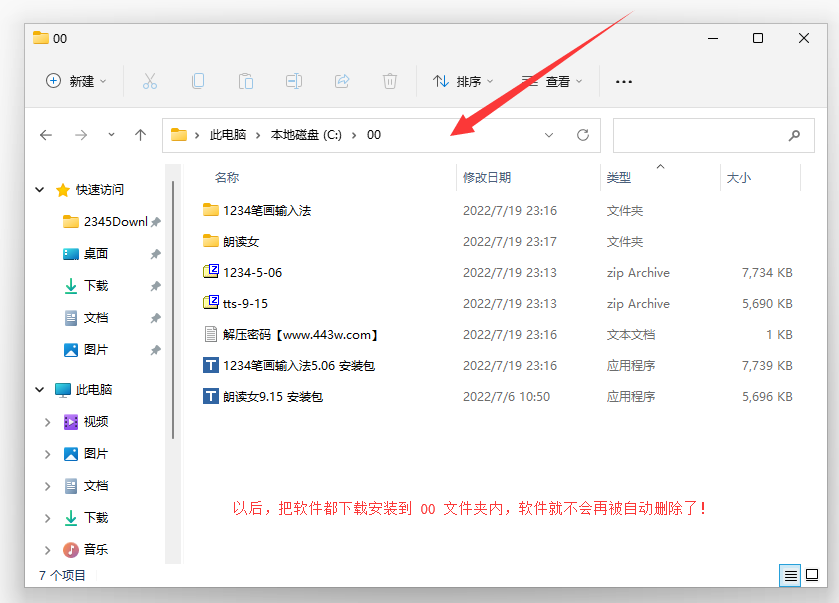Select the Rename icon in the toolbar

coord(294,81)
